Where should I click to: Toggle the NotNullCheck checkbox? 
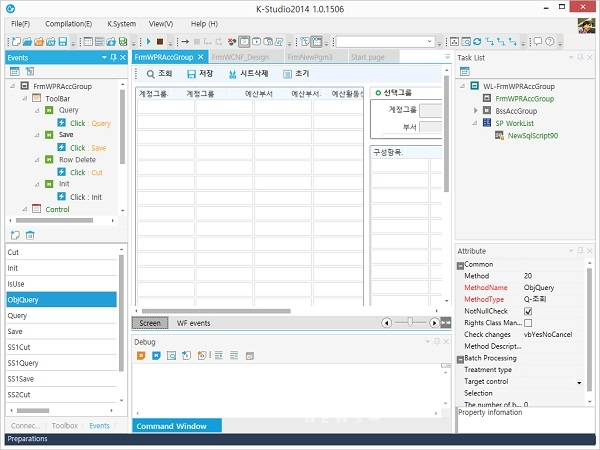528,311
